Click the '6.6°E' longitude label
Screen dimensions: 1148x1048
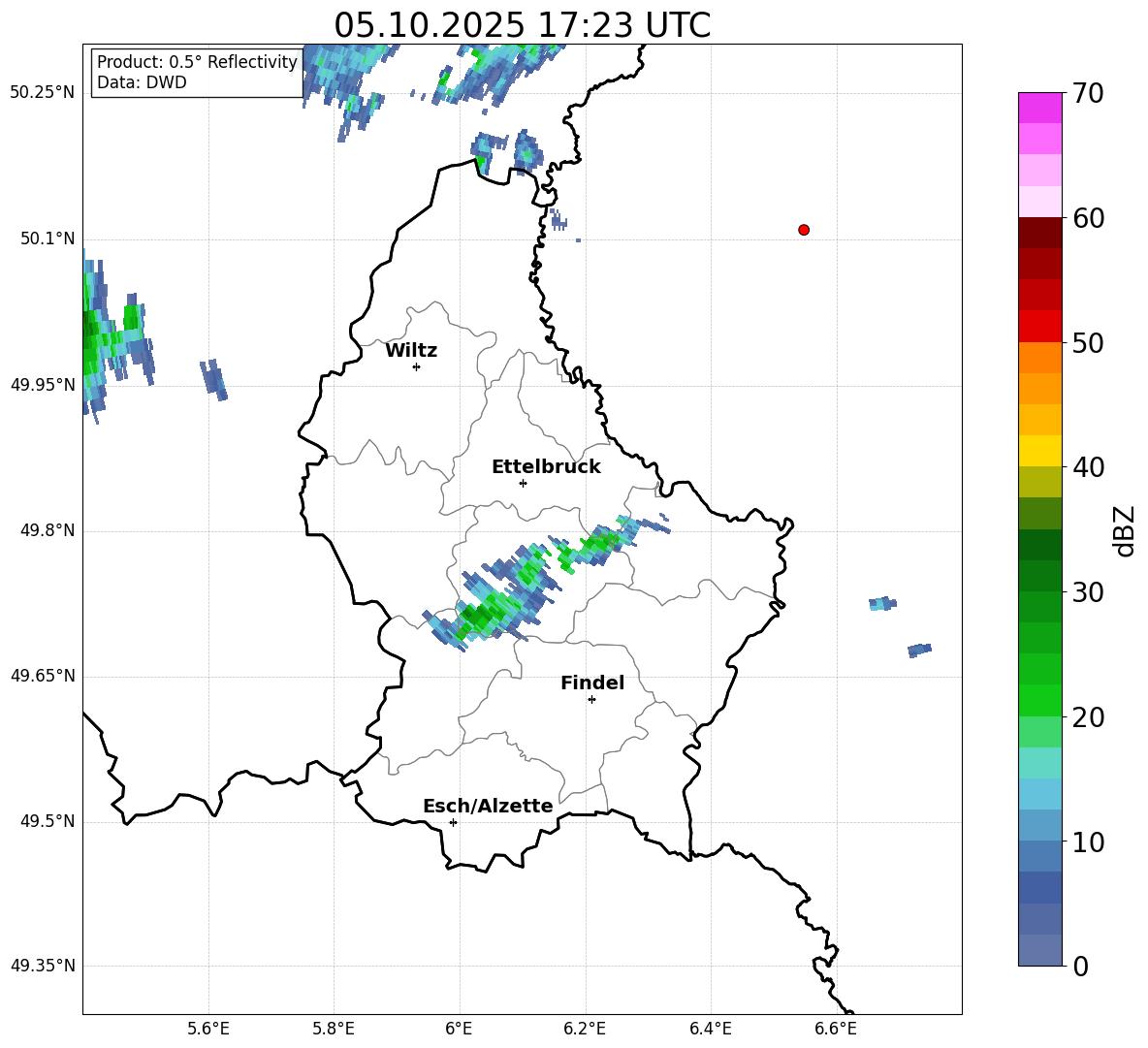836,1029
